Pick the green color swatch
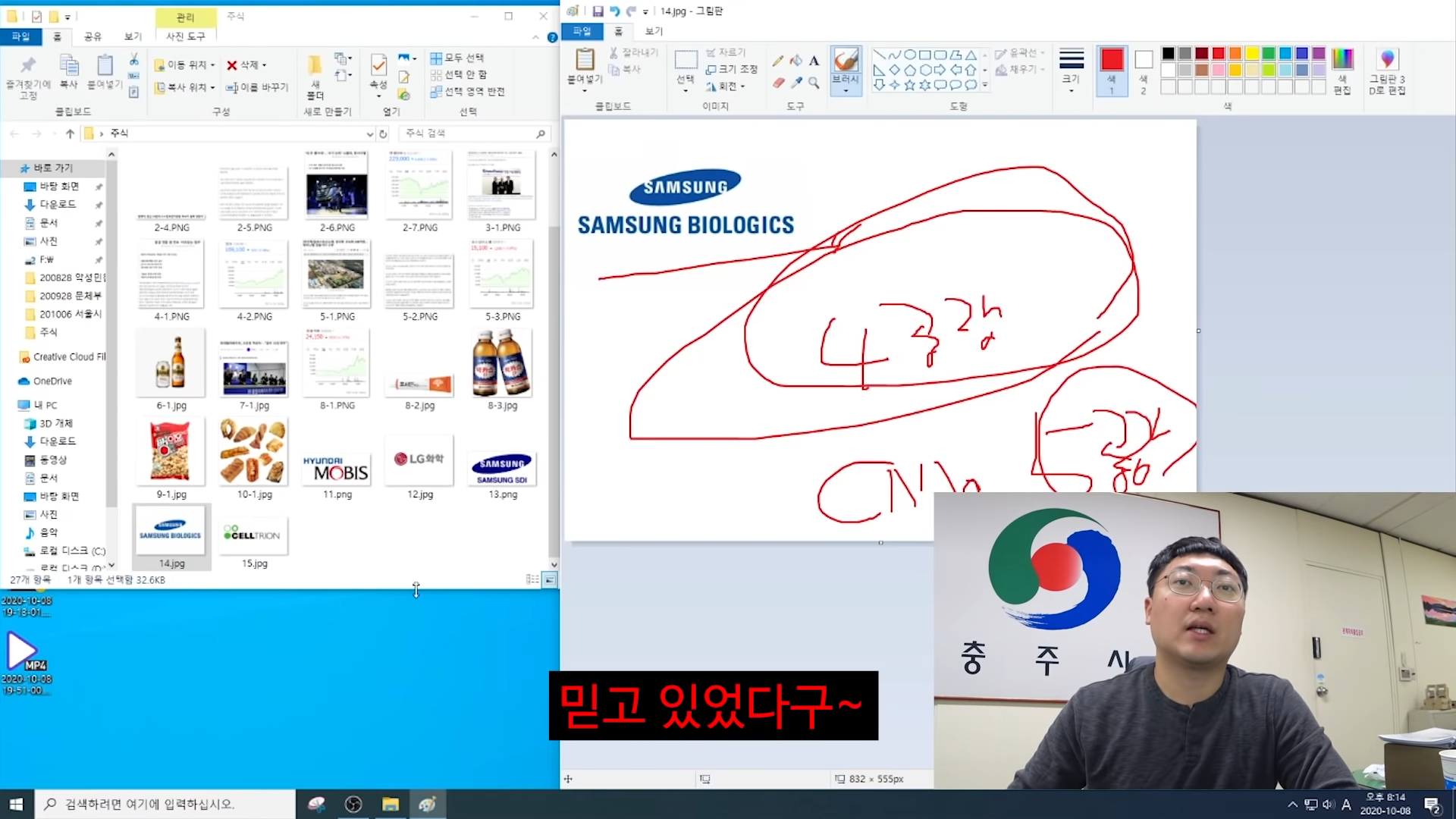 tap(1268, 53)
